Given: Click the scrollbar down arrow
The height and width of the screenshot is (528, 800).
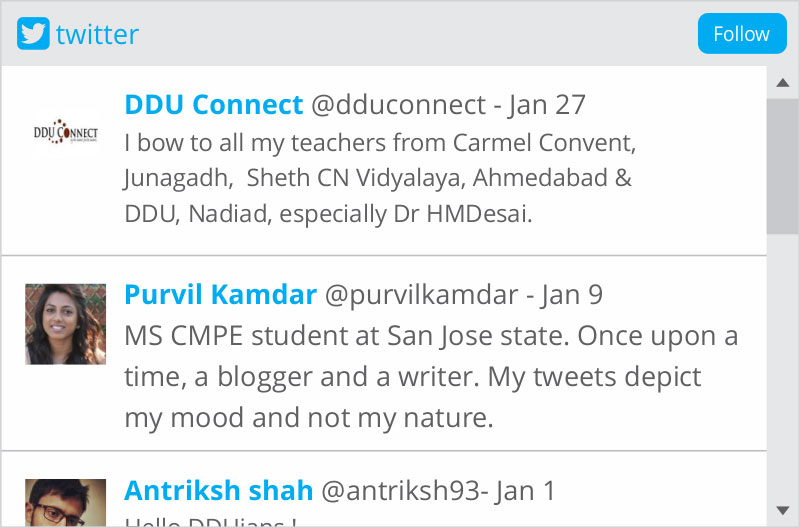Looking at the screenshot, I should tap(782, 510).
